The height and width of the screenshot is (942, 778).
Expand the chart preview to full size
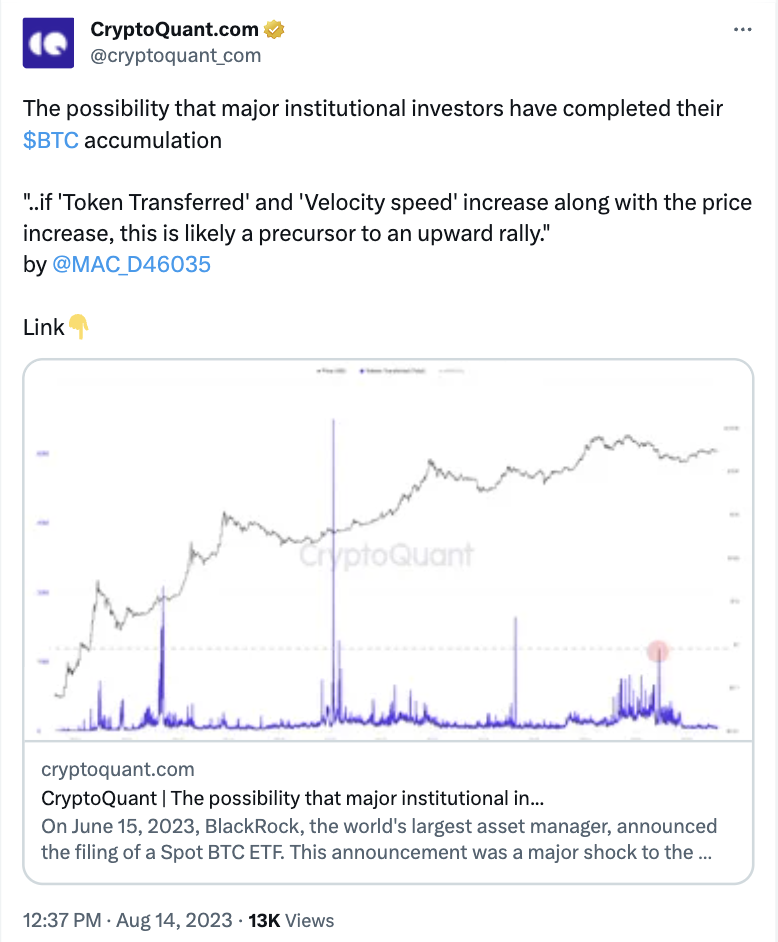[x=389, y=550]
